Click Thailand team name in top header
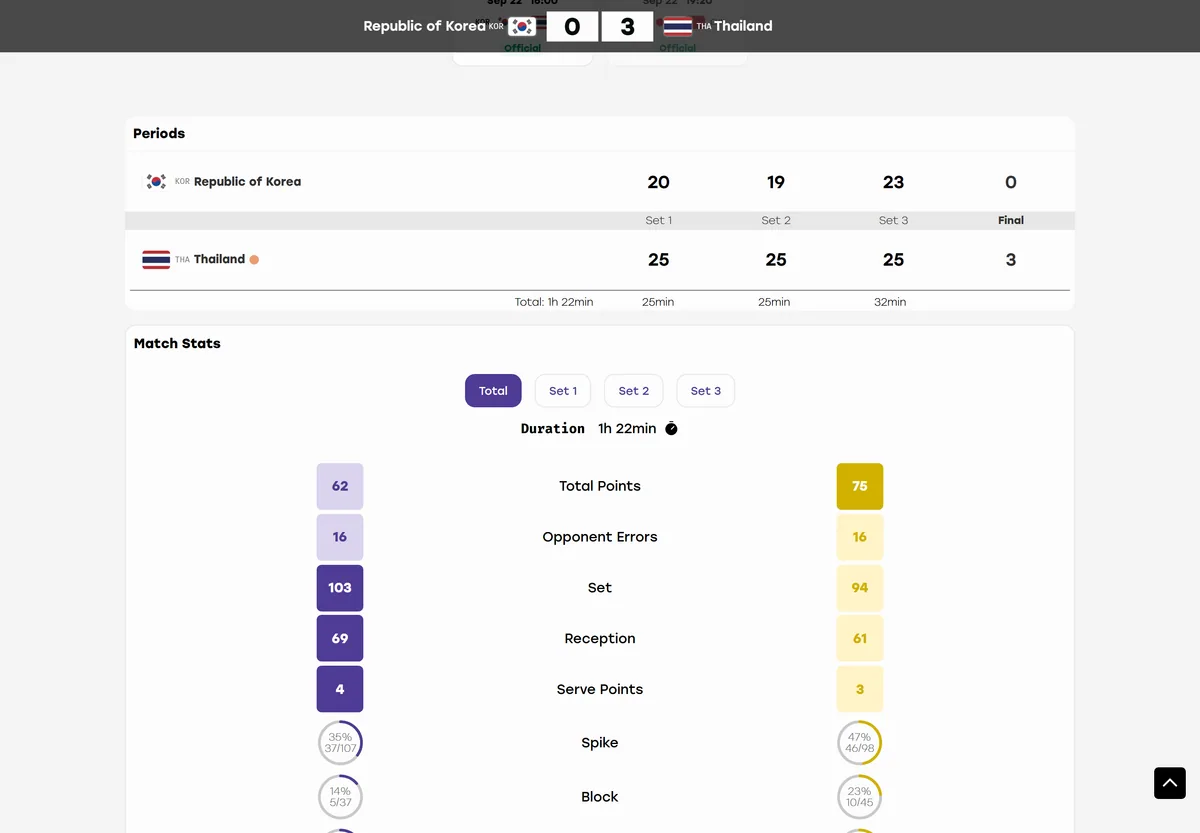 pos(743,26)
